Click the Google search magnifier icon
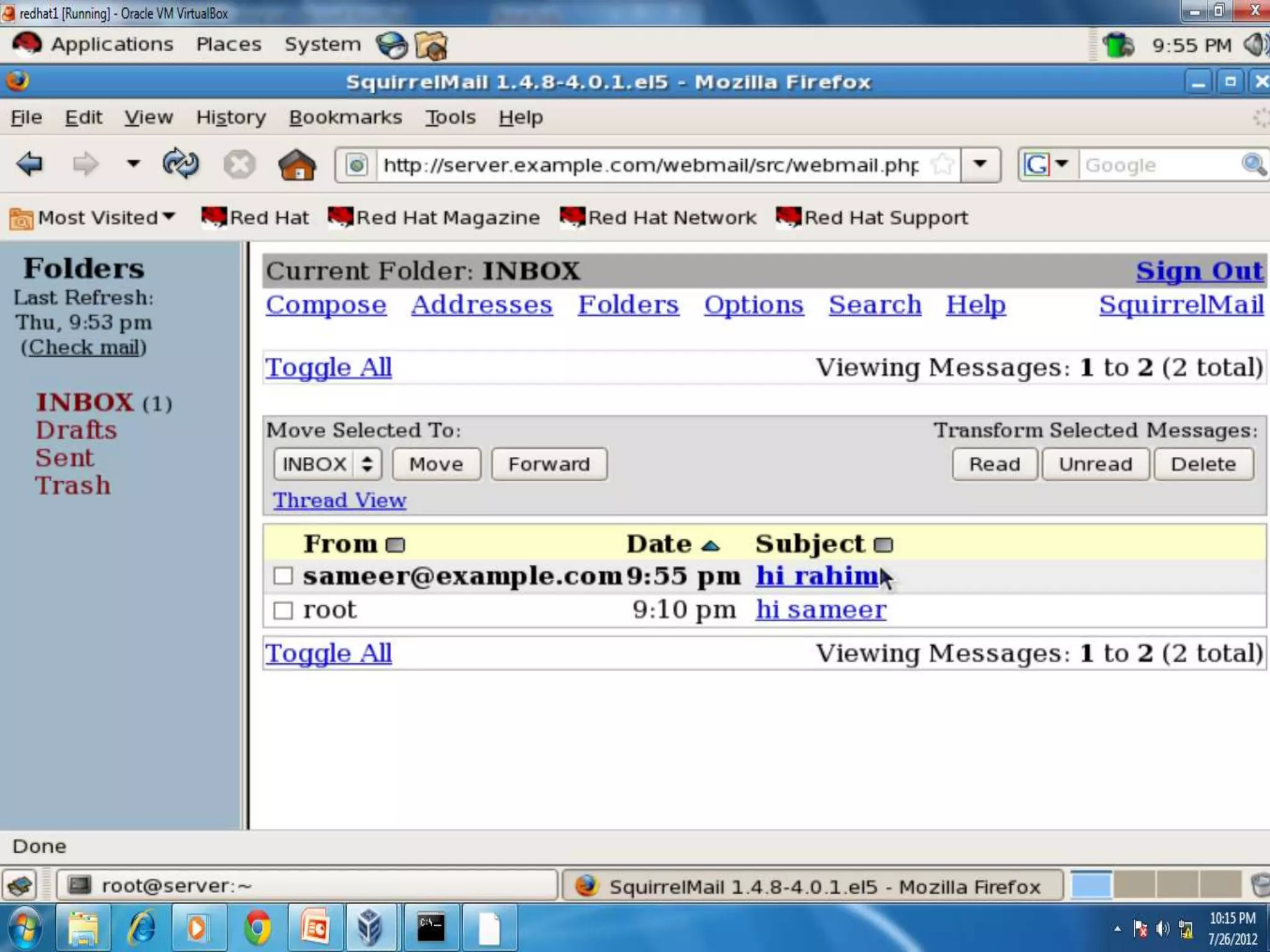Screen dimensions: 1270x952 click(x=1253, y=165)
